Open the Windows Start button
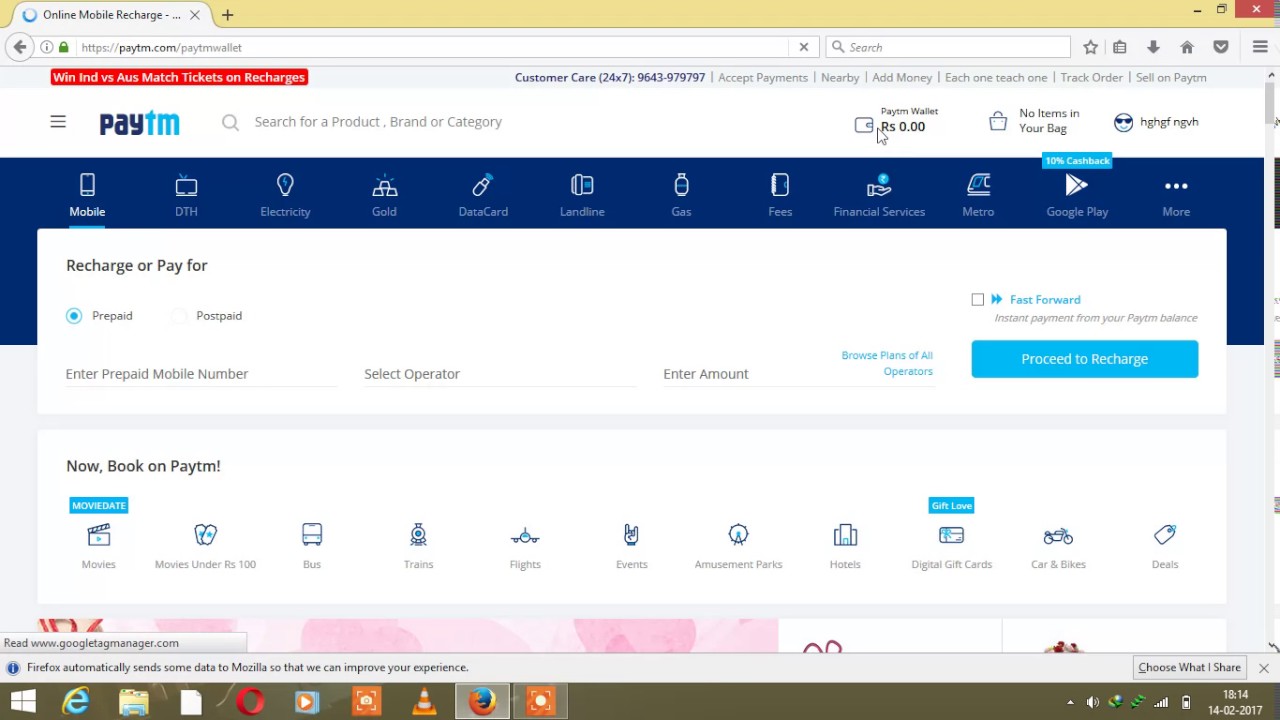 click(22, 702)
